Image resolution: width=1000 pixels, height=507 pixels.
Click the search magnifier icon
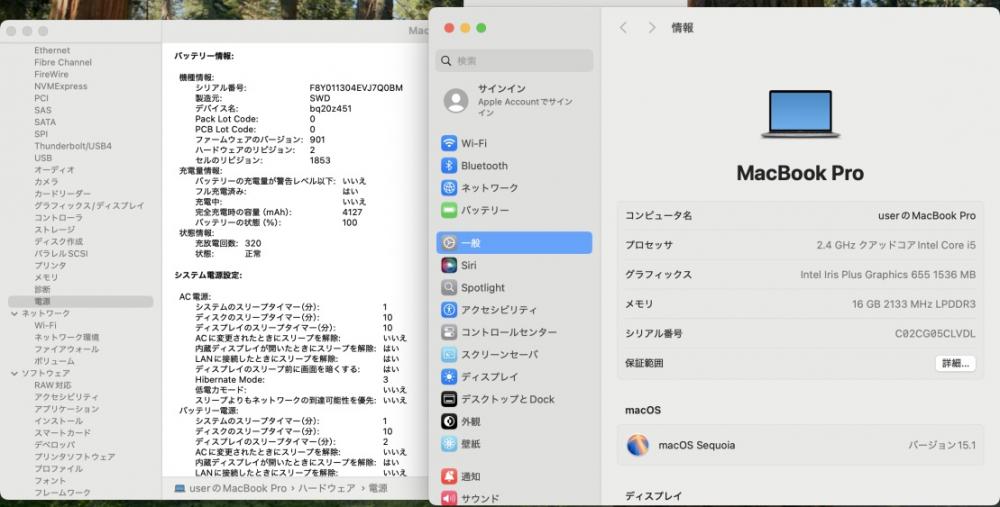coord(446,61)
